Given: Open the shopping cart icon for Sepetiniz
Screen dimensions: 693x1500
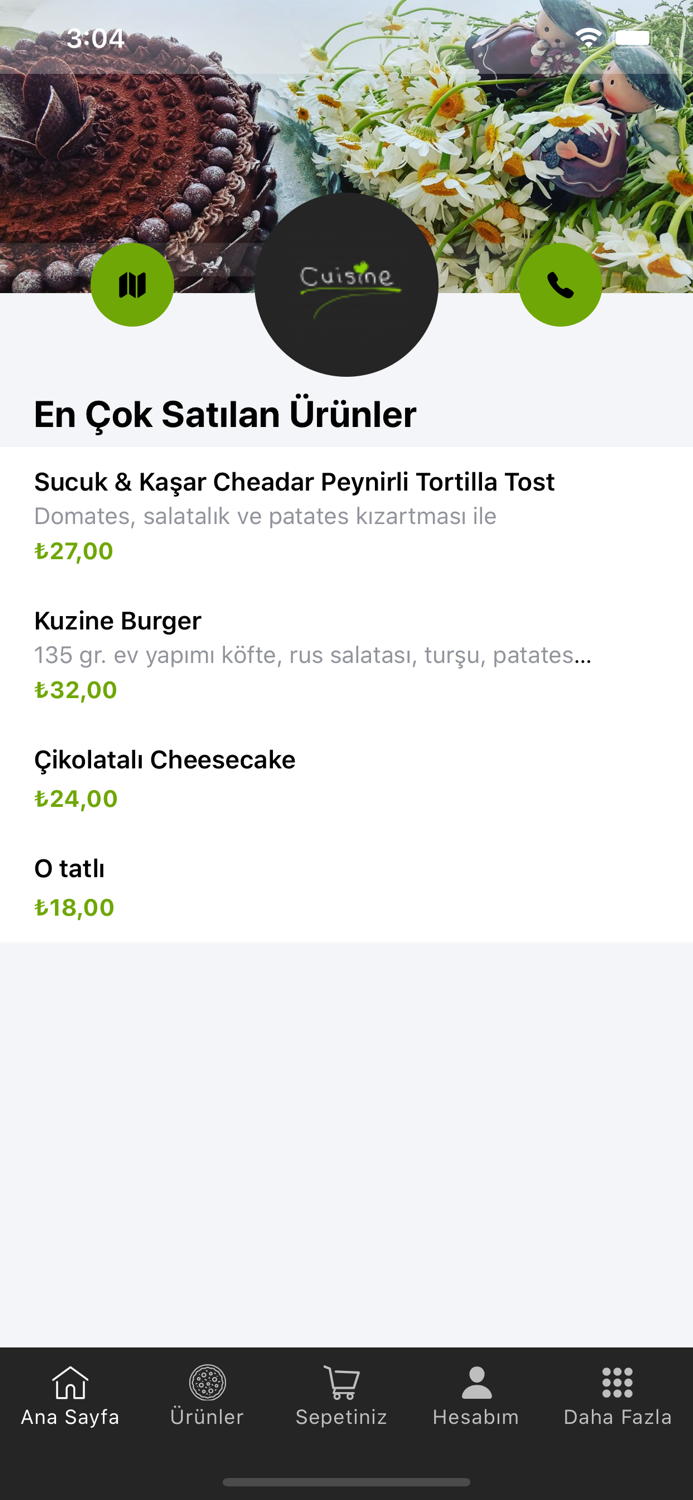Looking at the screenshot, I should pyautogui.click(x=341, y=1381).
